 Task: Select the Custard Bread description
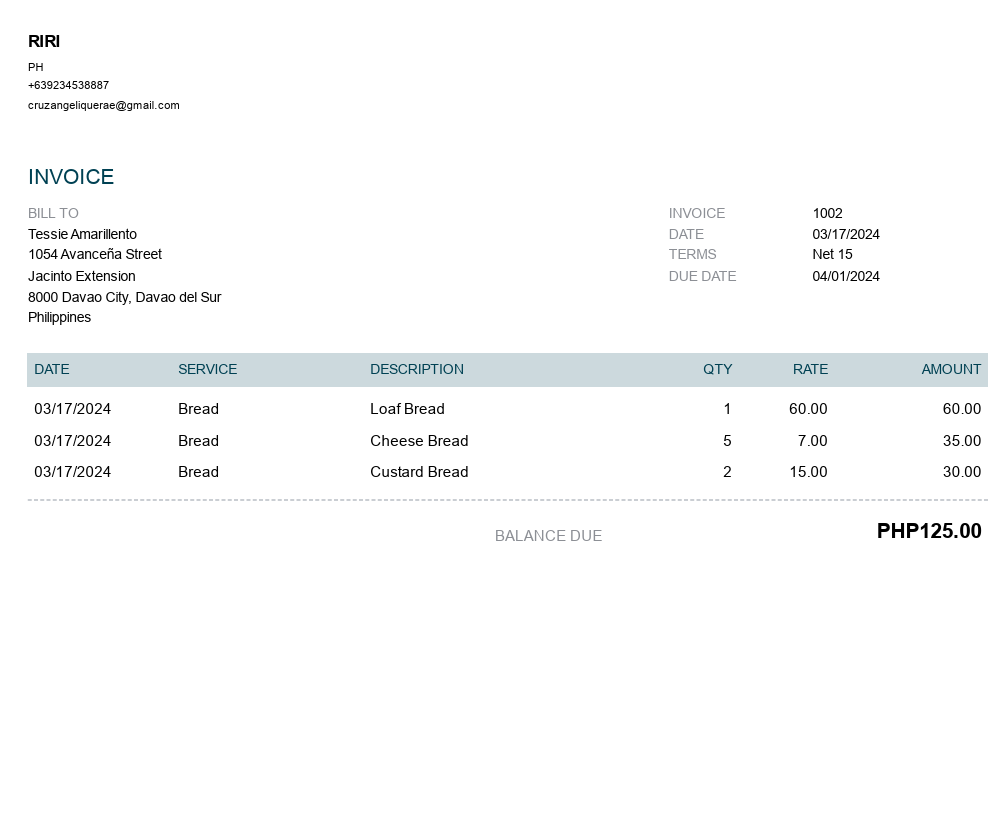[419, 471]
